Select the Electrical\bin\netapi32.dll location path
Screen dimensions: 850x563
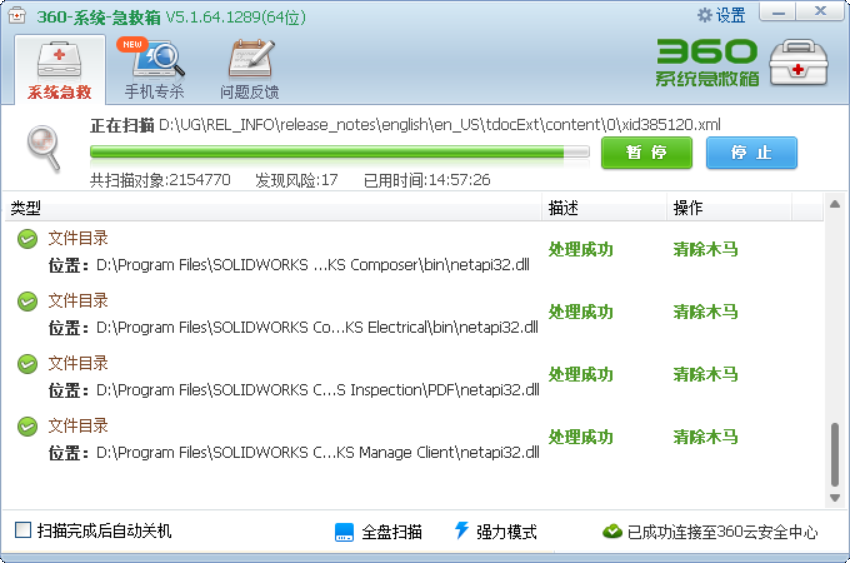(x=317, y=327)
